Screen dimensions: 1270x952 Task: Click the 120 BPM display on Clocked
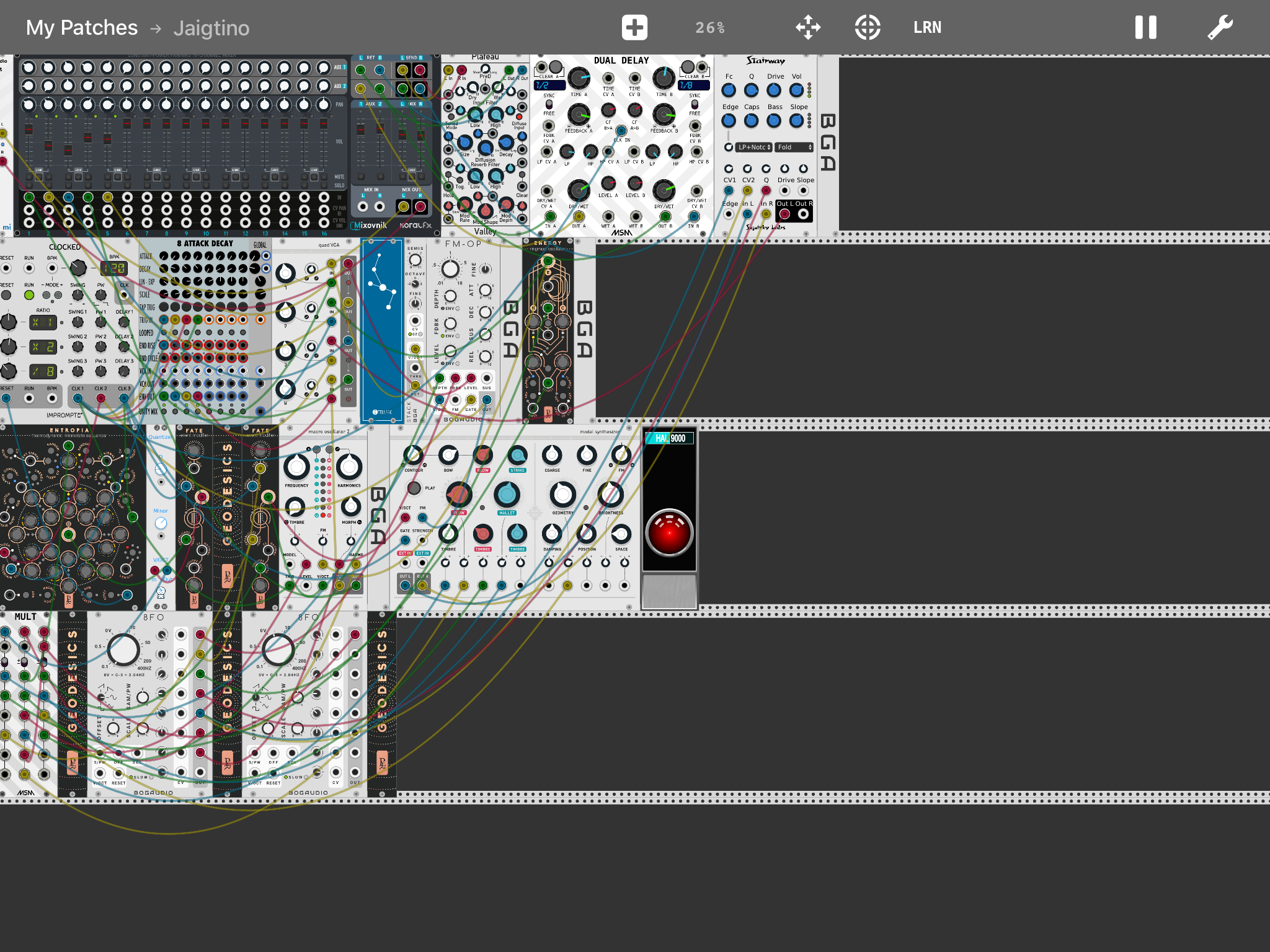tap(113, 268)
